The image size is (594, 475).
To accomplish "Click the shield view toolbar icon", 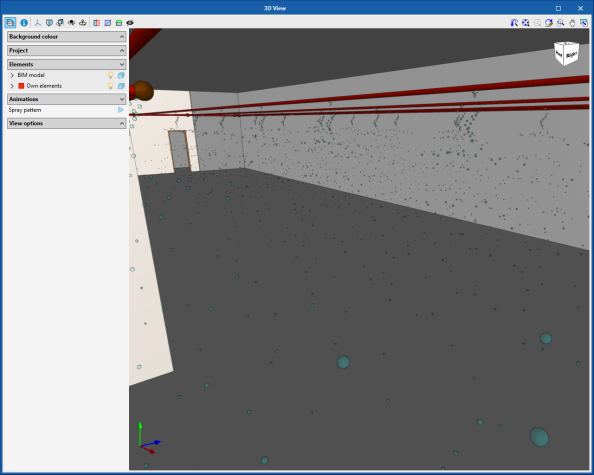I will [x=49, y=23].
